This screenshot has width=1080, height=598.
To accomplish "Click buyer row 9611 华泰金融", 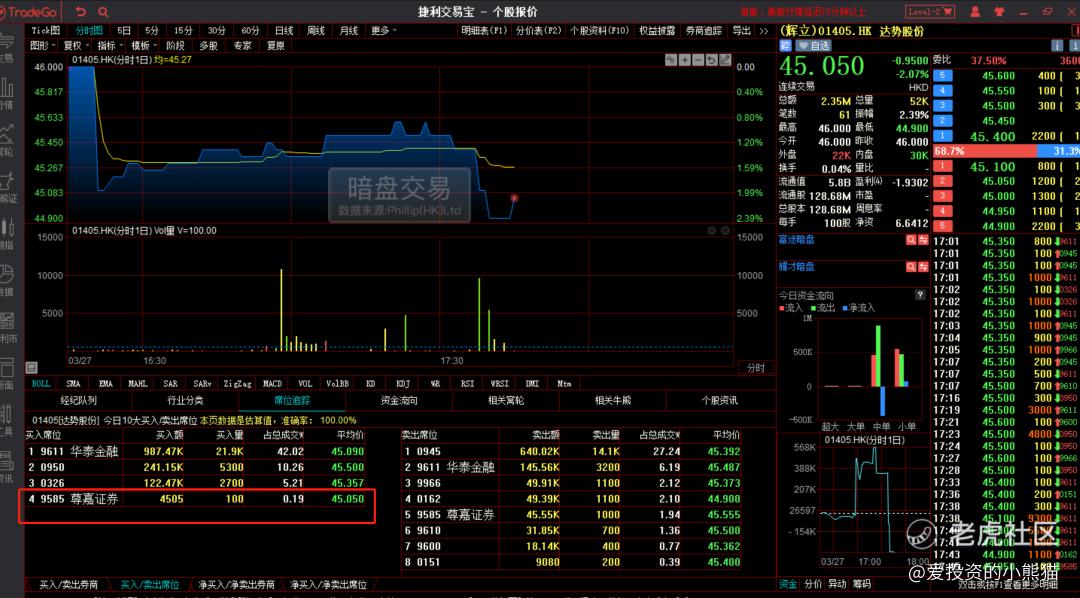I will (195, 451).
